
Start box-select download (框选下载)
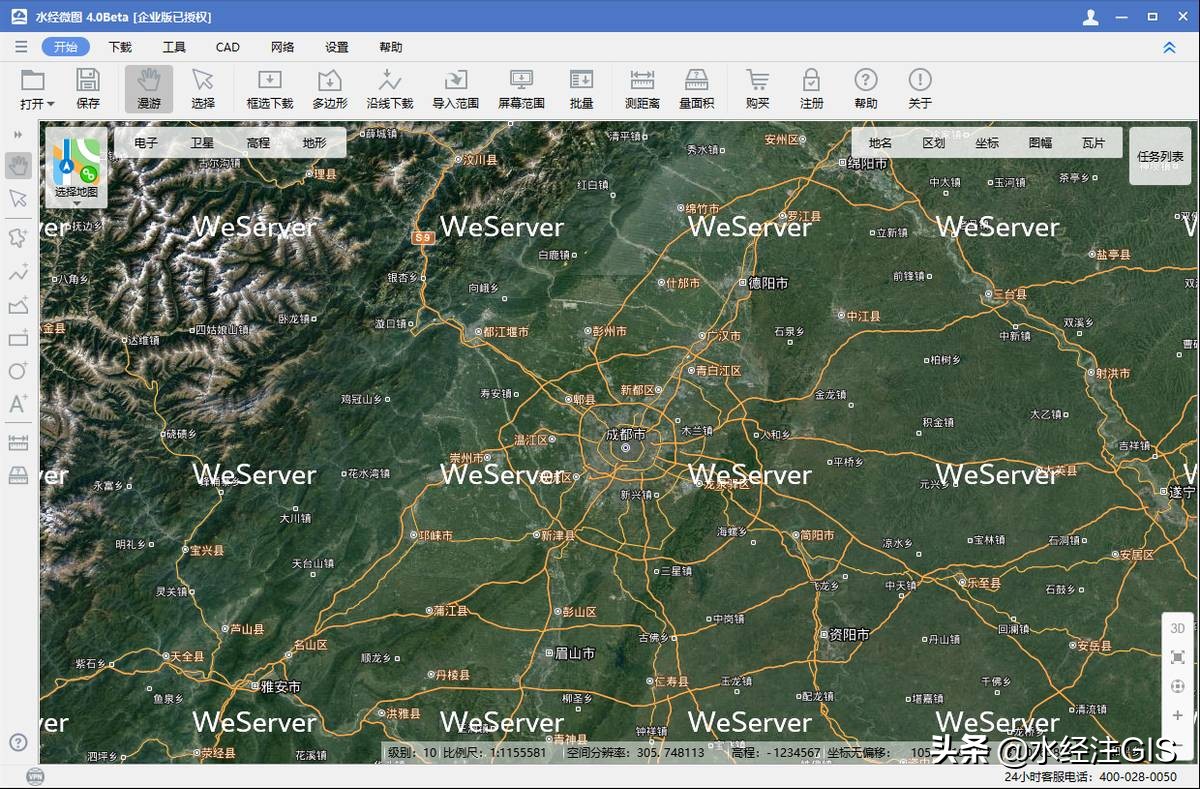270,88
